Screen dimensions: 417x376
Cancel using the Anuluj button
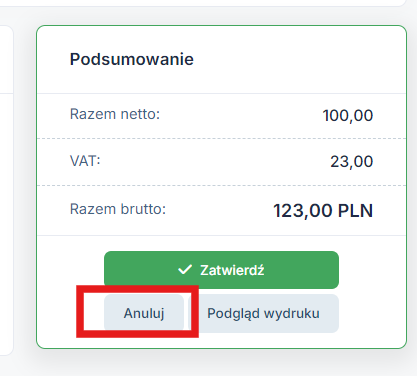(x=144, y=313)
